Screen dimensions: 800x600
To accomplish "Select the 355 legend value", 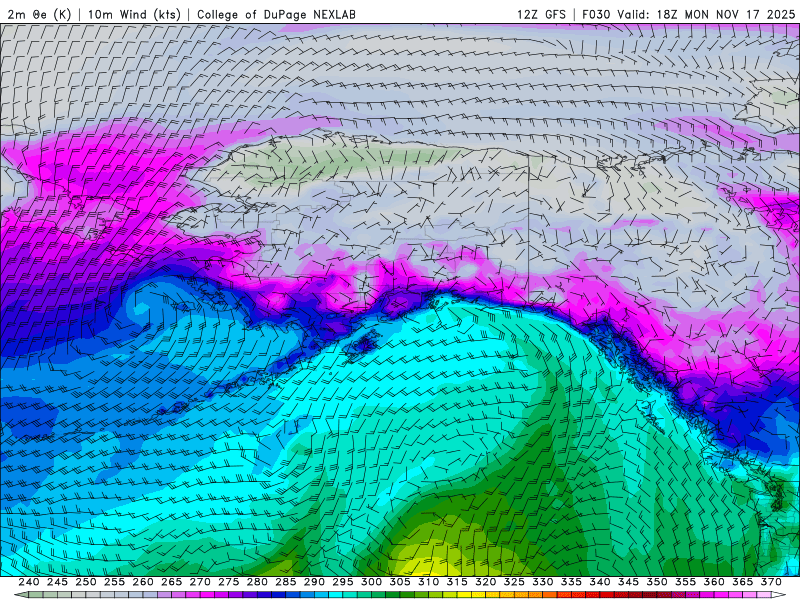I will (x=686, y=582).
